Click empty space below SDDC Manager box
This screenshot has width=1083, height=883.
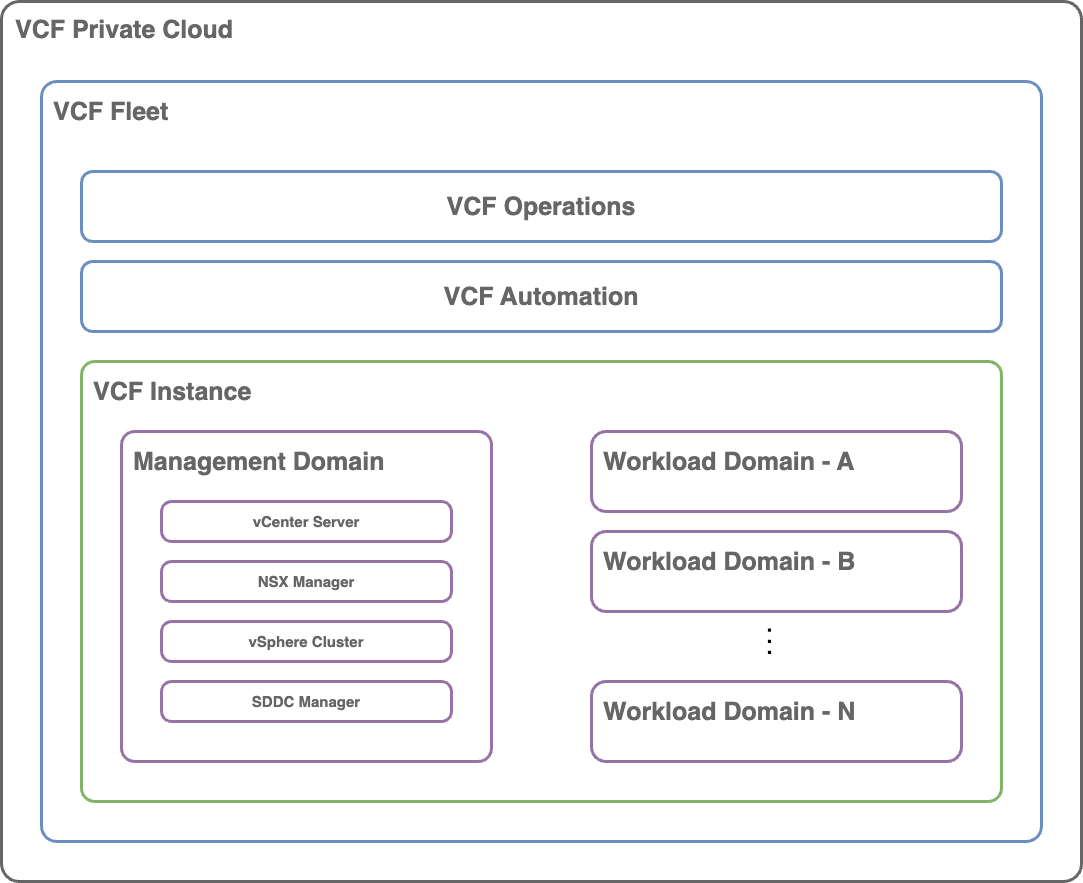[x=306, y=741]
